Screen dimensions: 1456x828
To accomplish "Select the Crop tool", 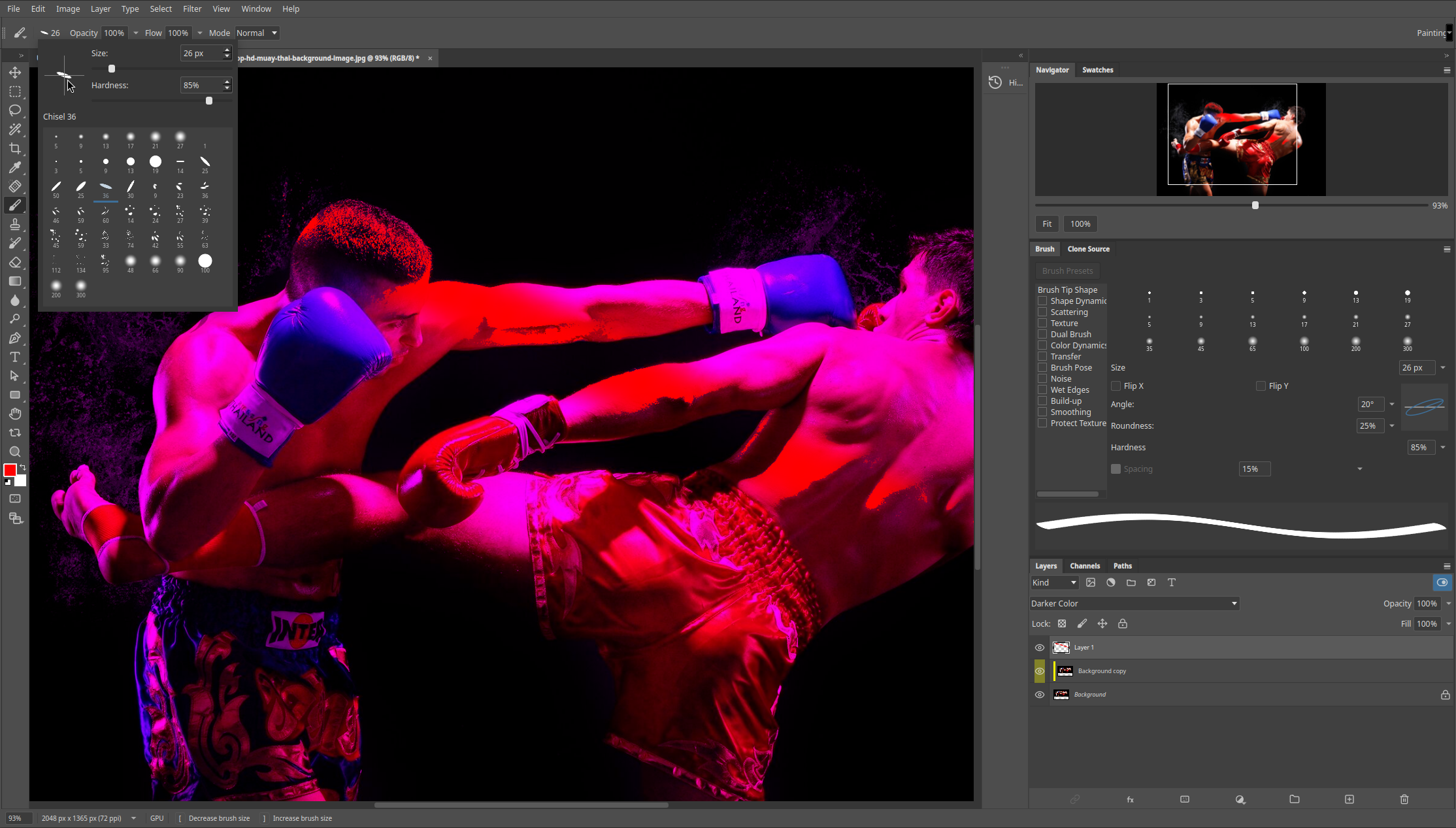I will pyautogui.click(x=15, y=148).
